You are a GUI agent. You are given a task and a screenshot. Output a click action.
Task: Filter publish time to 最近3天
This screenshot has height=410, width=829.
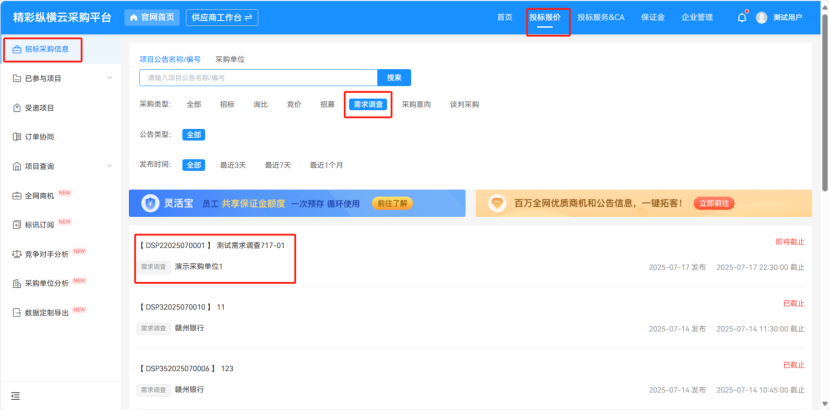(233, 165)
